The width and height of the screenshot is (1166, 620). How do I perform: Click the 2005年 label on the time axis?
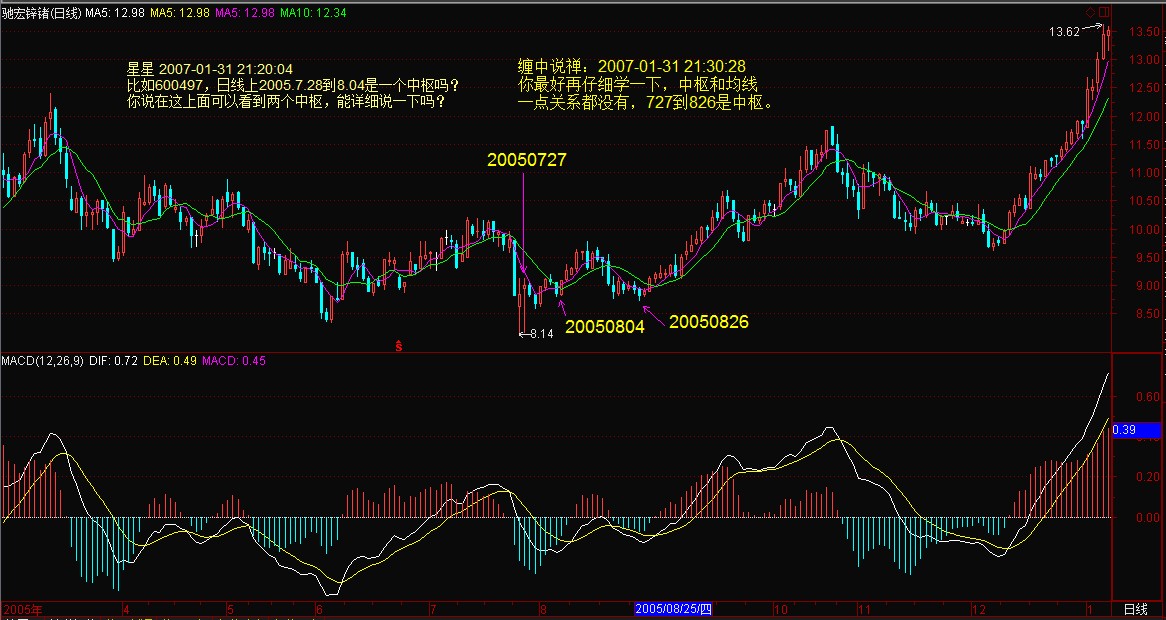(x=25, y=609)
